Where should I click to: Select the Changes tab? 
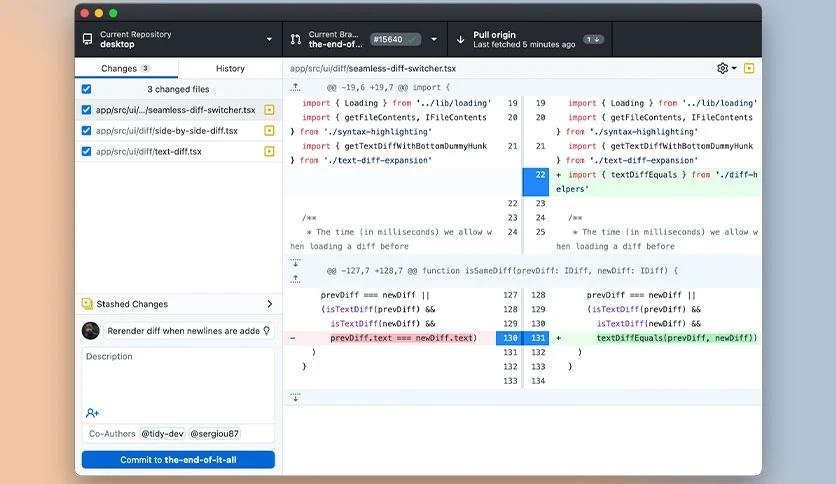(126, 68)
